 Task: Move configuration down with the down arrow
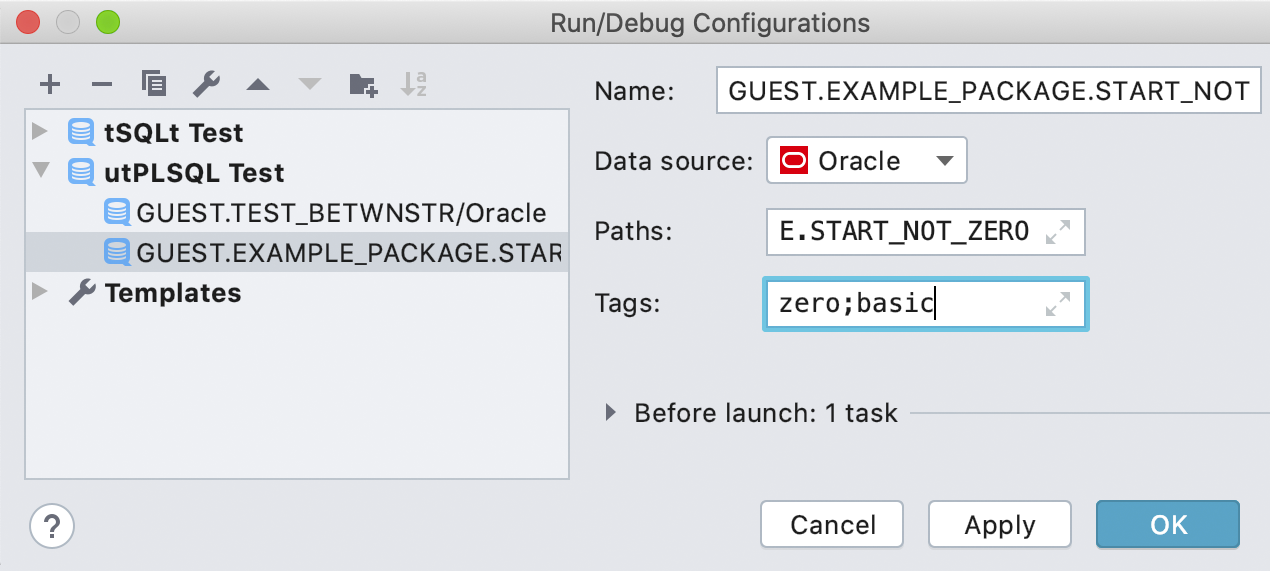(310, 85)
